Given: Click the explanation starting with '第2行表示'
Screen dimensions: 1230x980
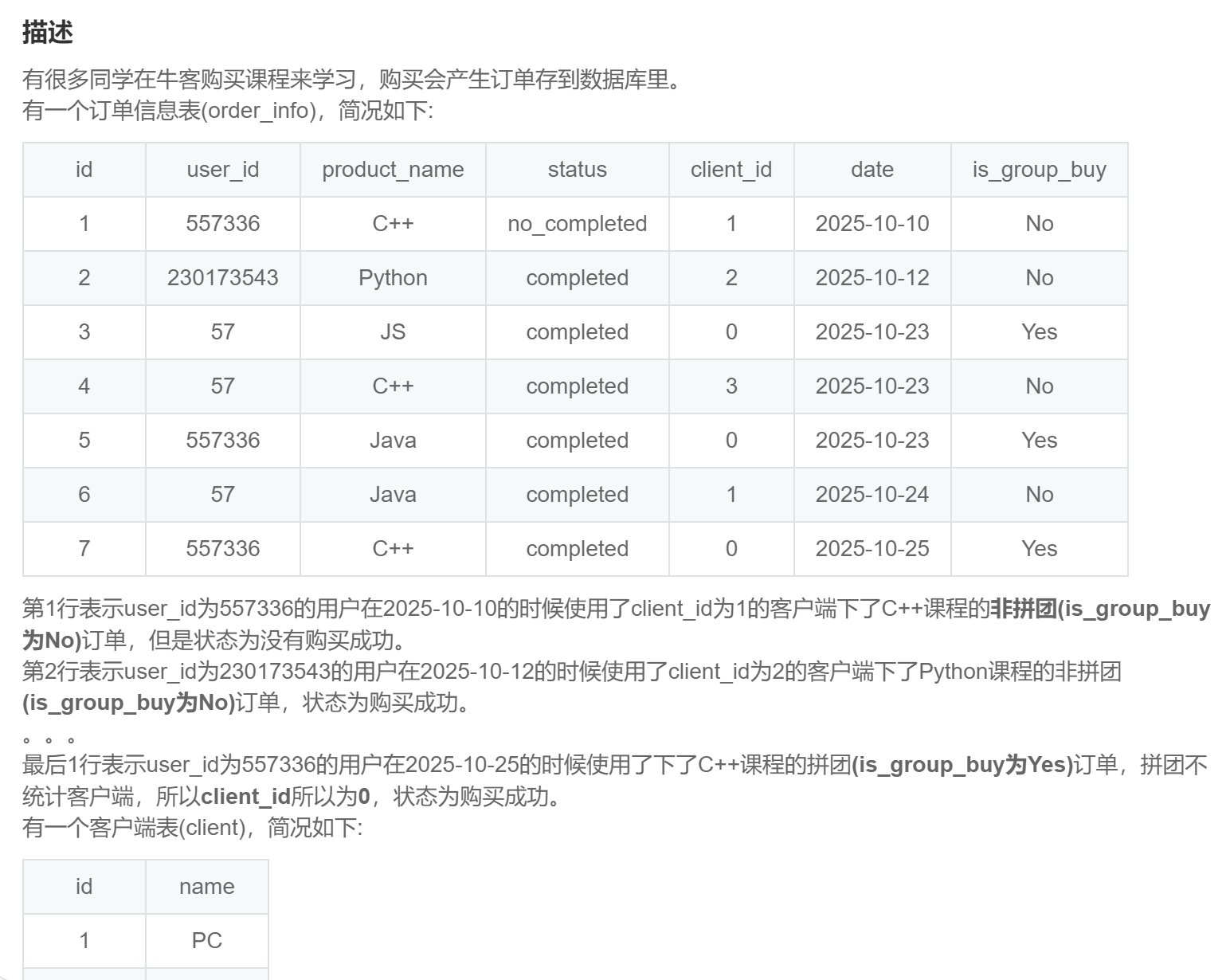Looking at the screenshot, I should click(572, 687).
